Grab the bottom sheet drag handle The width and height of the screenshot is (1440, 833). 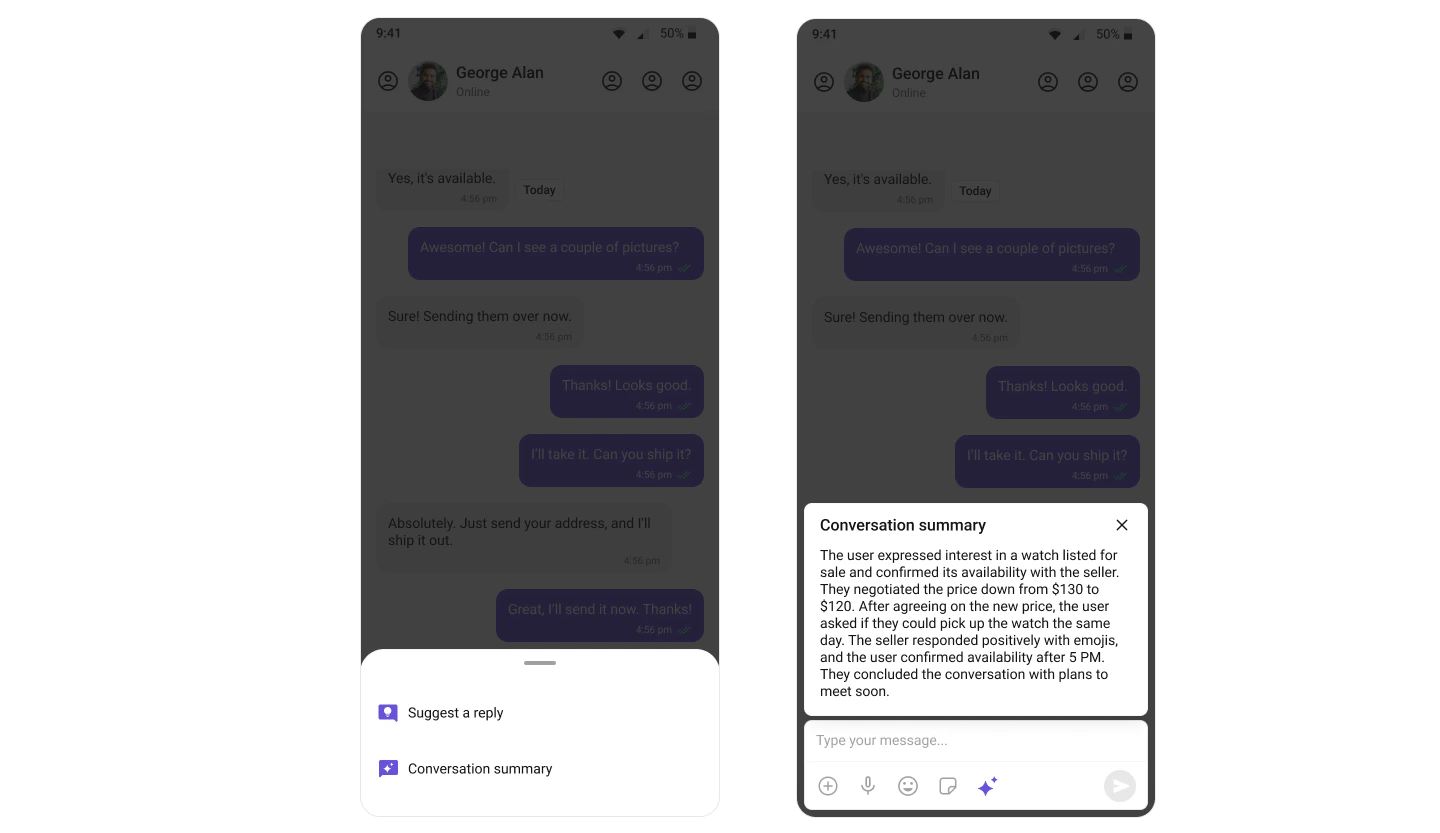540,663
